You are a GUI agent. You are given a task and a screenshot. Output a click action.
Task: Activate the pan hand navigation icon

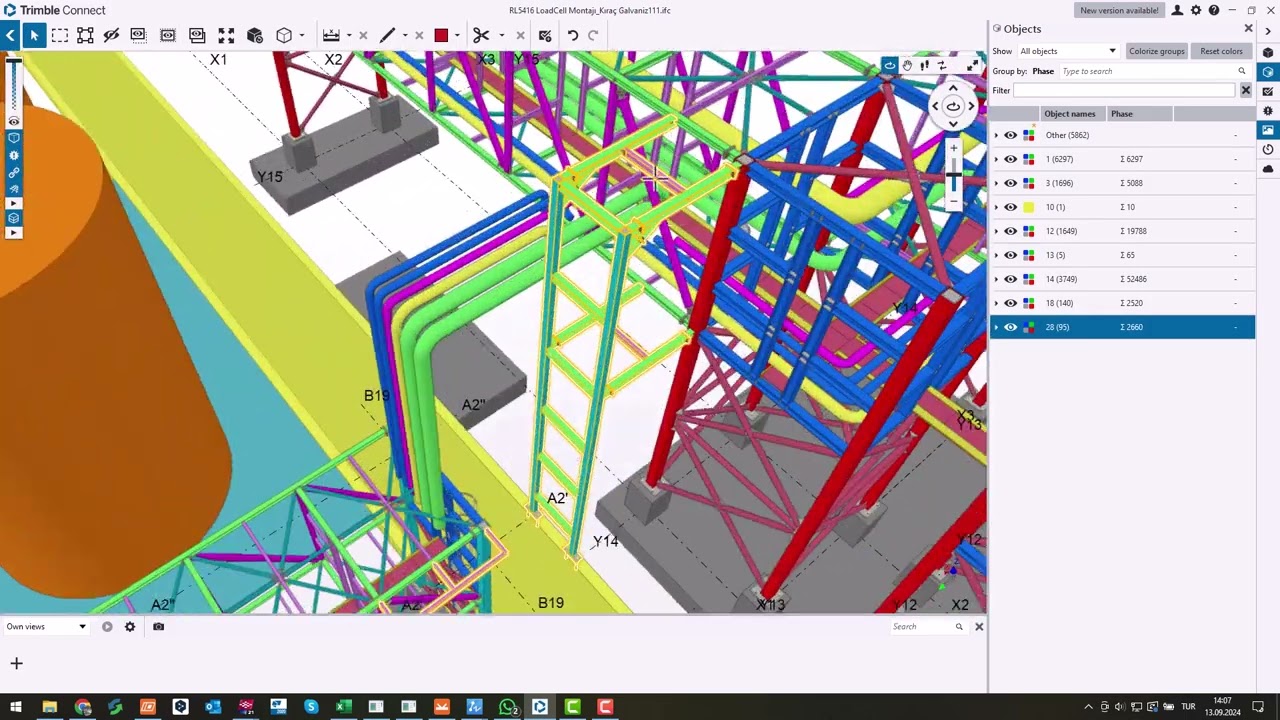point(907,66)
